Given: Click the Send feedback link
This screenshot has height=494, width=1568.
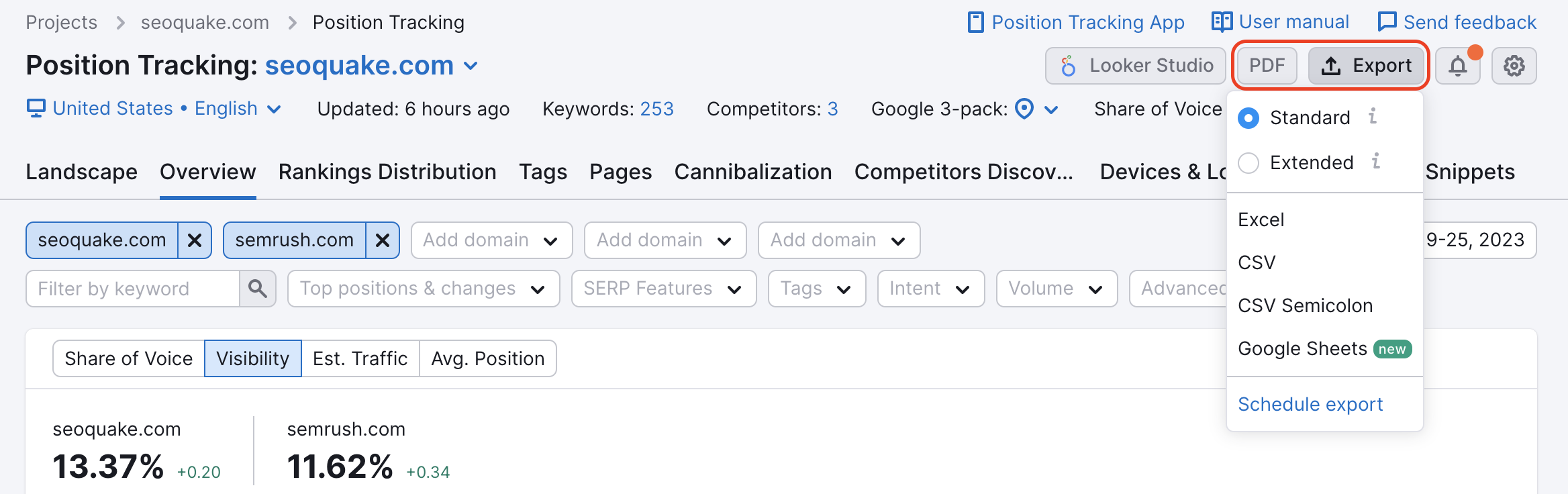Looking at the screenshot, I should pos(1457,22).
